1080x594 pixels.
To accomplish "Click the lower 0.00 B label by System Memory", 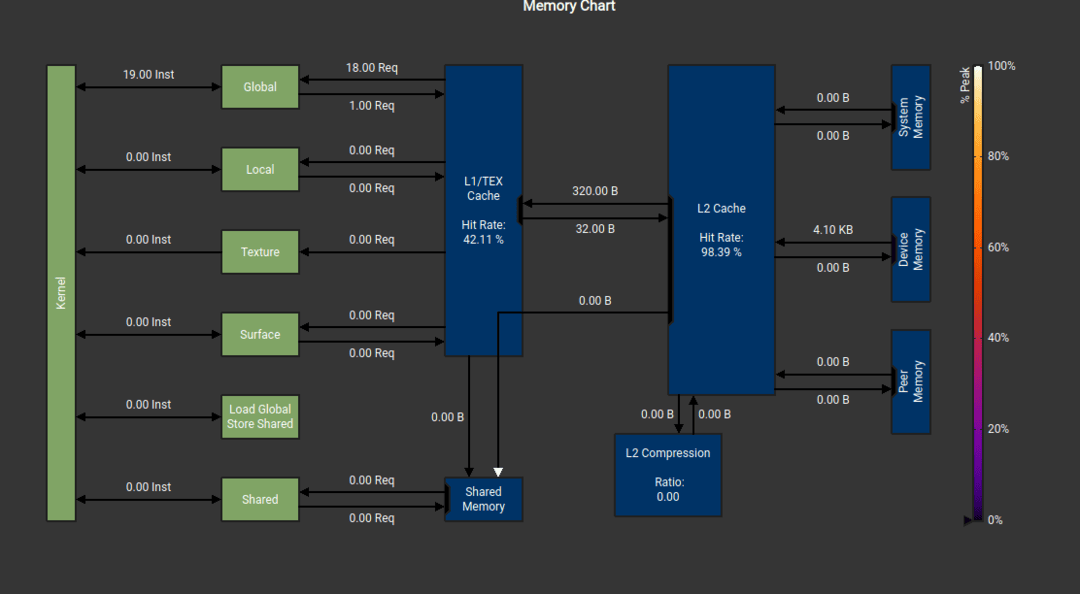I will 833,136.
